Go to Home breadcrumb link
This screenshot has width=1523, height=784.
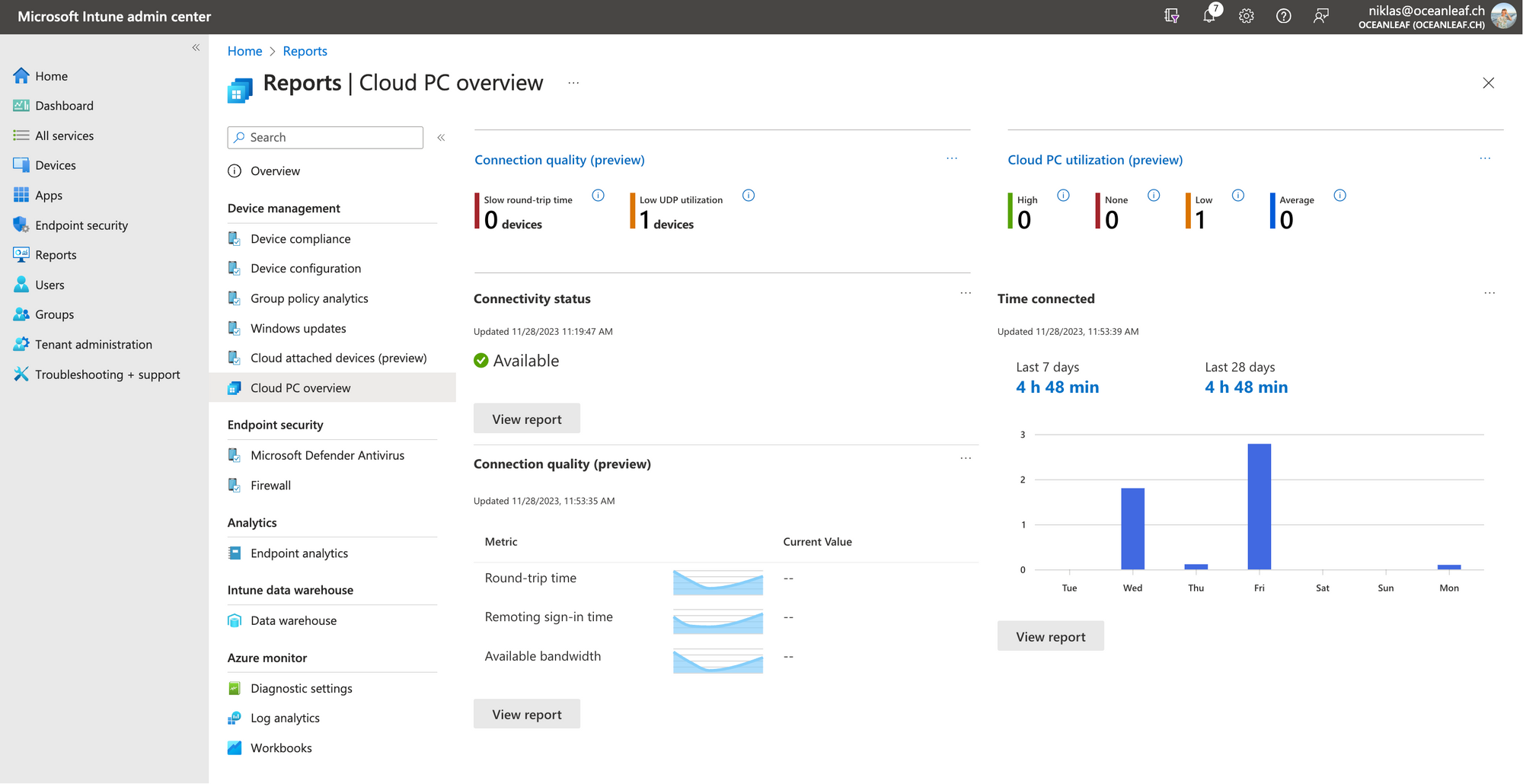(244, 51)
